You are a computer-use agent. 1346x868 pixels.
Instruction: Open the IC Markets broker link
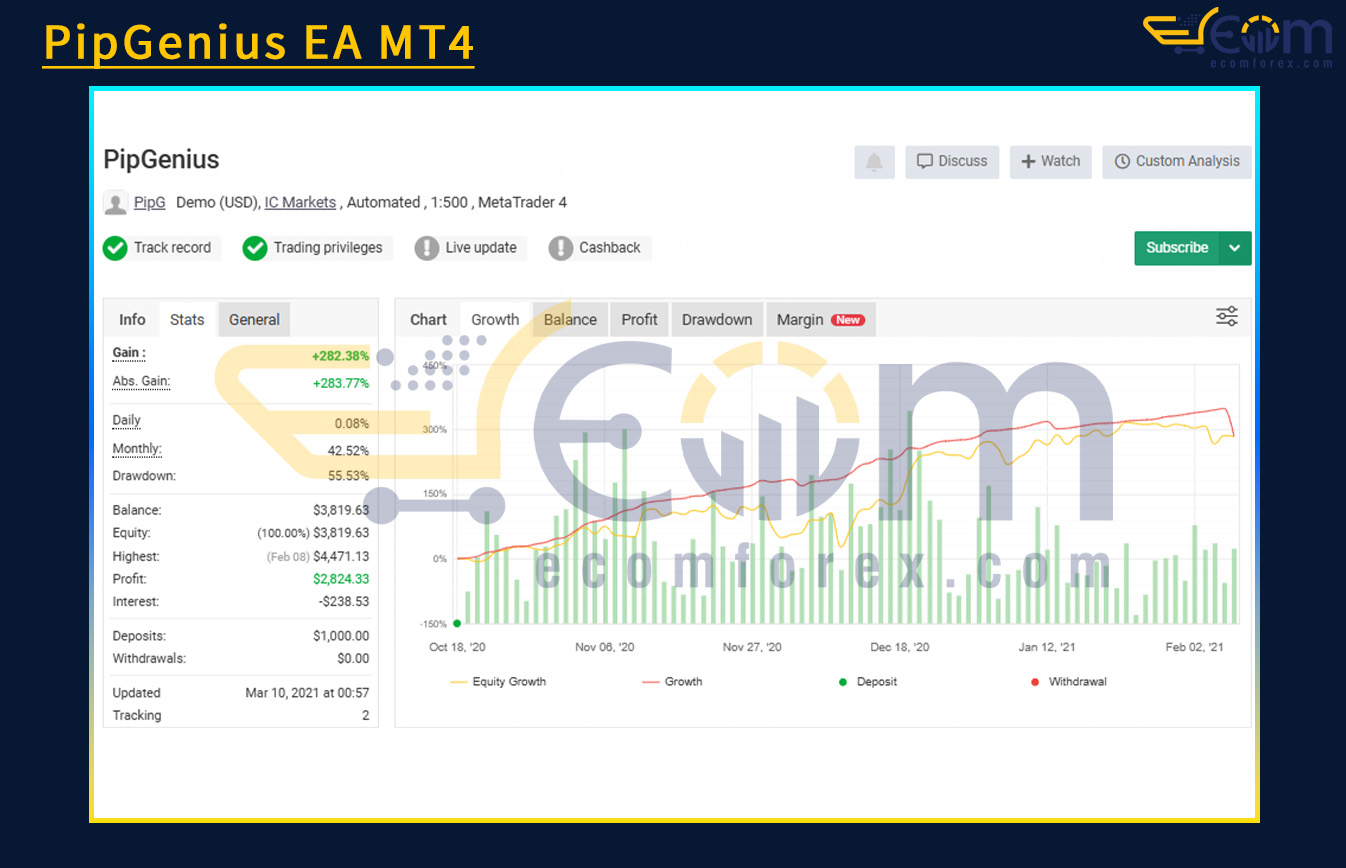pyautogui.click(x=300, y=202)
